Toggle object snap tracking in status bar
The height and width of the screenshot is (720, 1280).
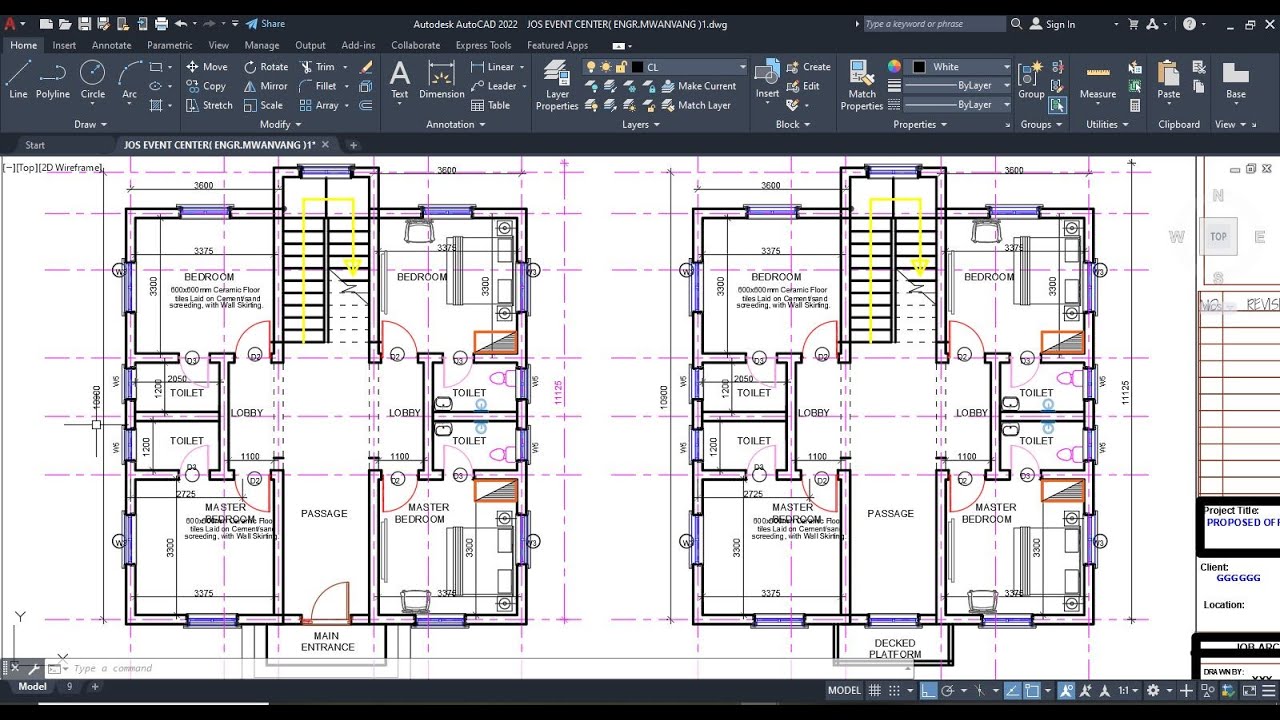click(x=1011, y=690)
